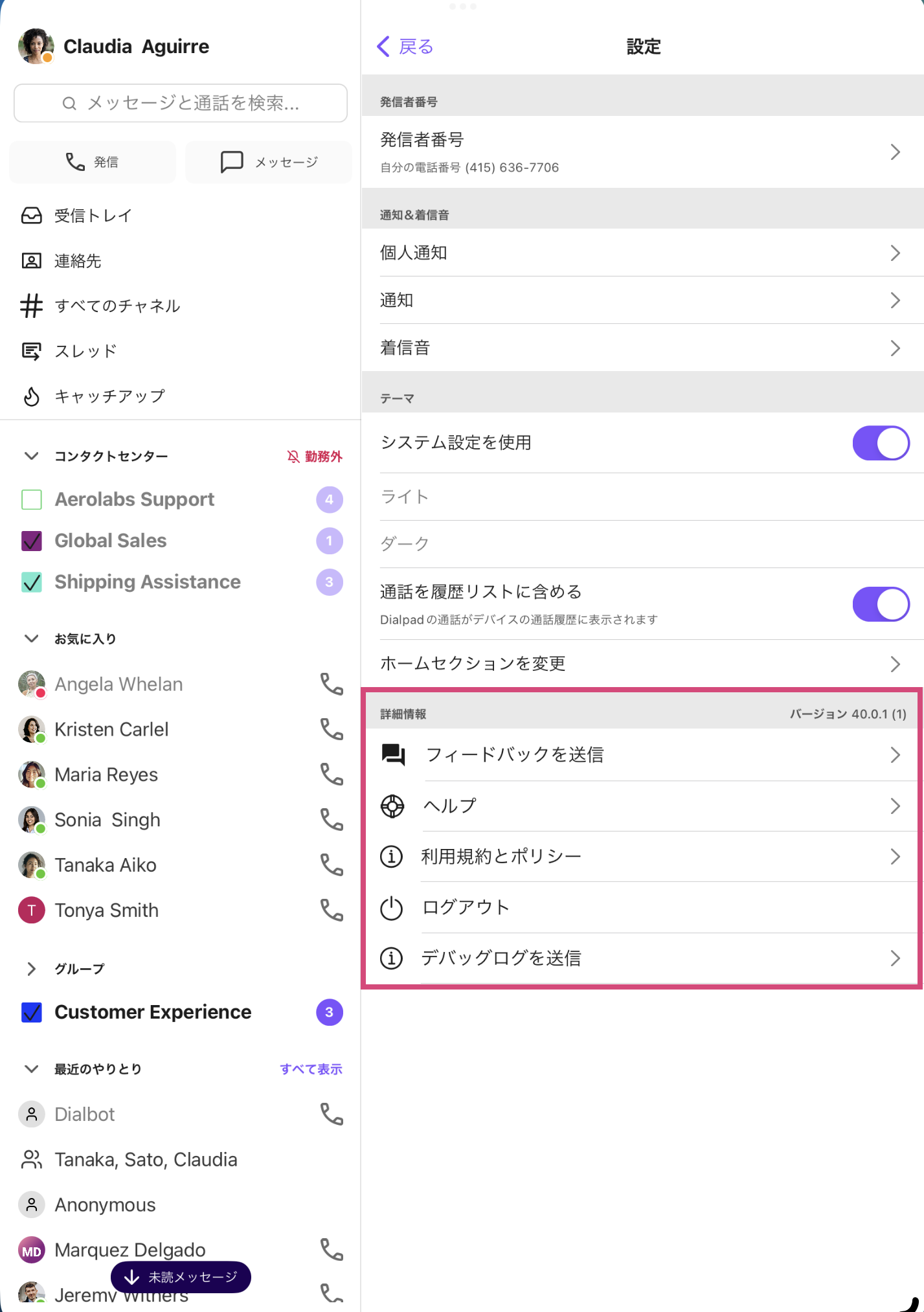
Task: Toggle Customer Experience checkbox
Action: 32,1012
